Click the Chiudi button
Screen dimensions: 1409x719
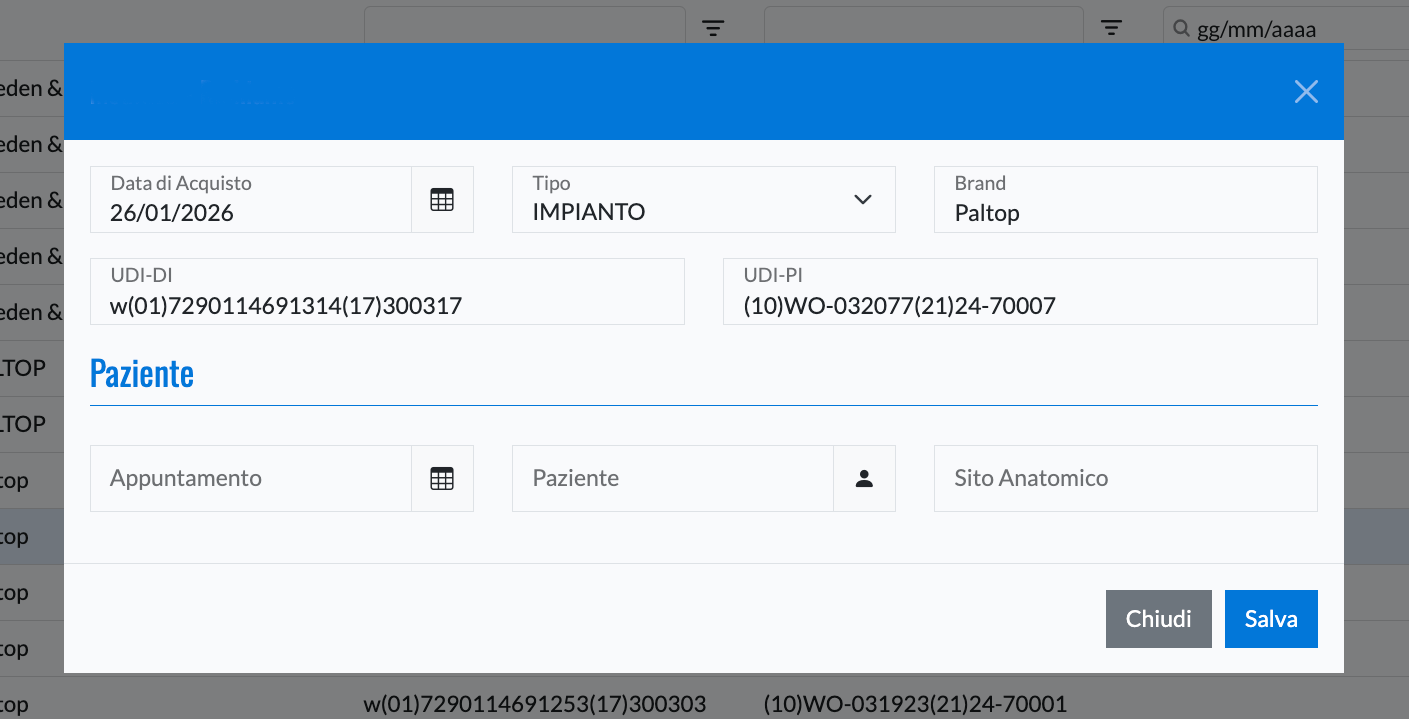1158,619
